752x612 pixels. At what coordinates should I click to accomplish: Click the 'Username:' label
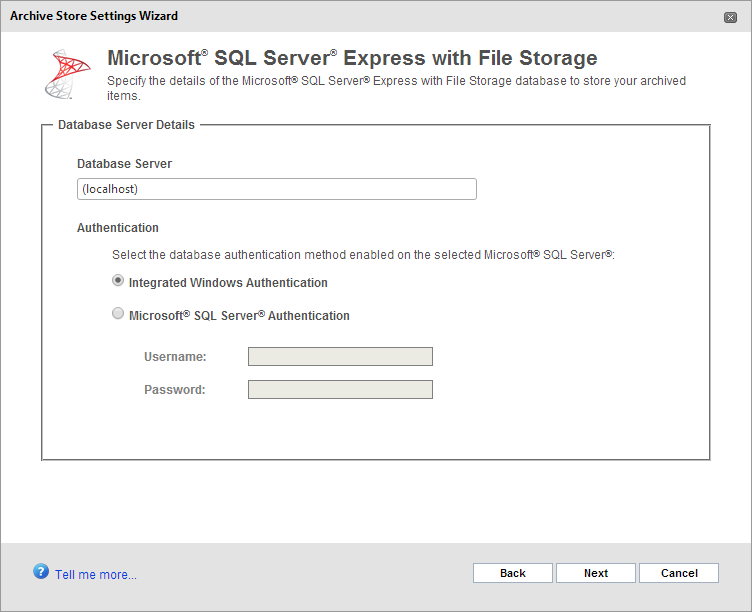175,357
